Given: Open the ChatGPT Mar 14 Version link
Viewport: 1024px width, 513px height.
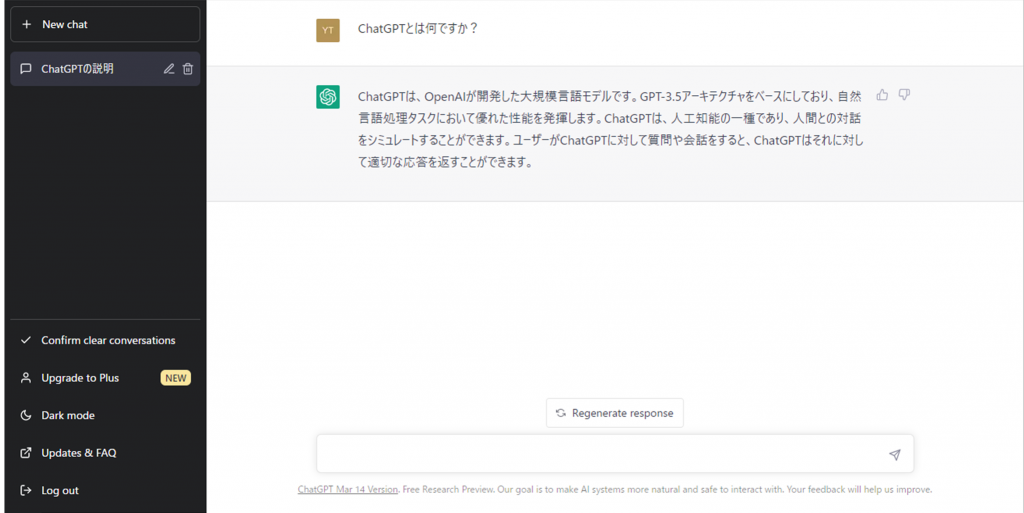Looking at the screenshot, I should point(347,490).
